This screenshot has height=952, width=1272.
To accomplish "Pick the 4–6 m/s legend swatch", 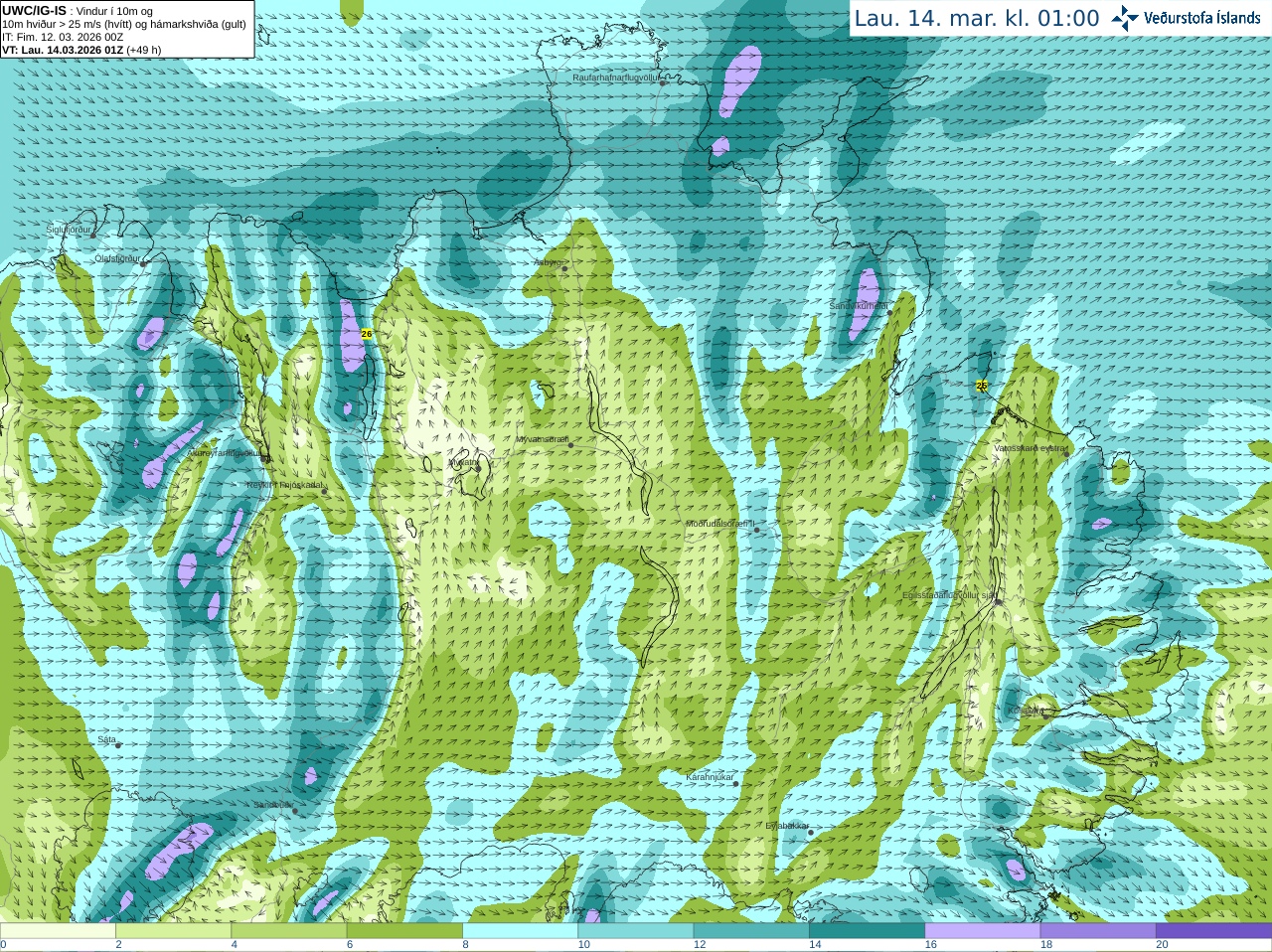I will (x=288, y=931).
